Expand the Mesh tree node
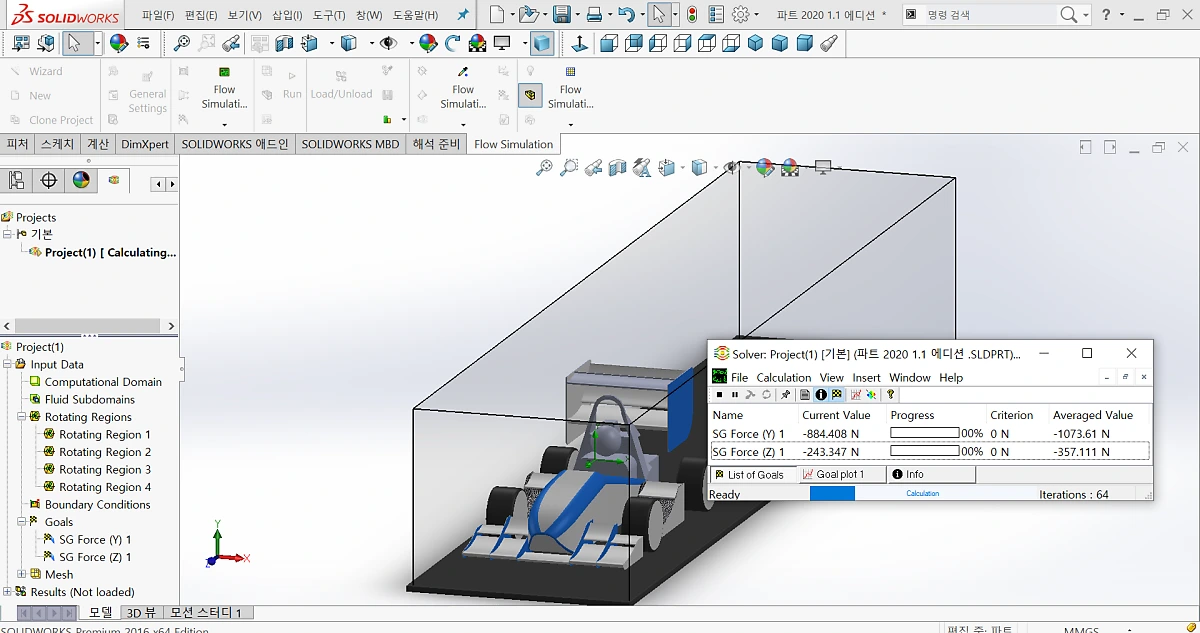 pyautogui.click(x=21, y=574)
